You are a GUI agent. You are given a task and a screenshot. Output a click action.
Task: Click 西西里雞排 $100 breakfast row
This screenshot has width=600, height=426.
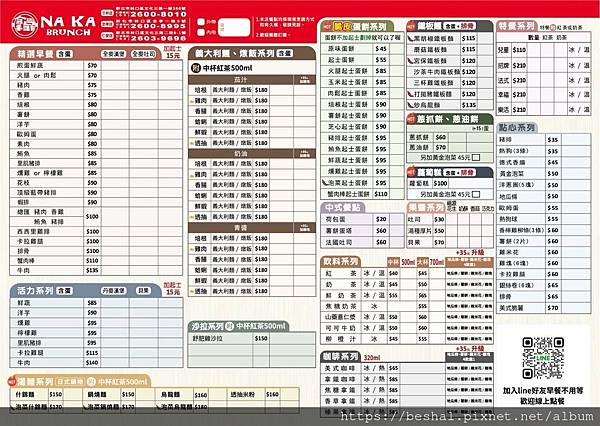click(96, 232)
